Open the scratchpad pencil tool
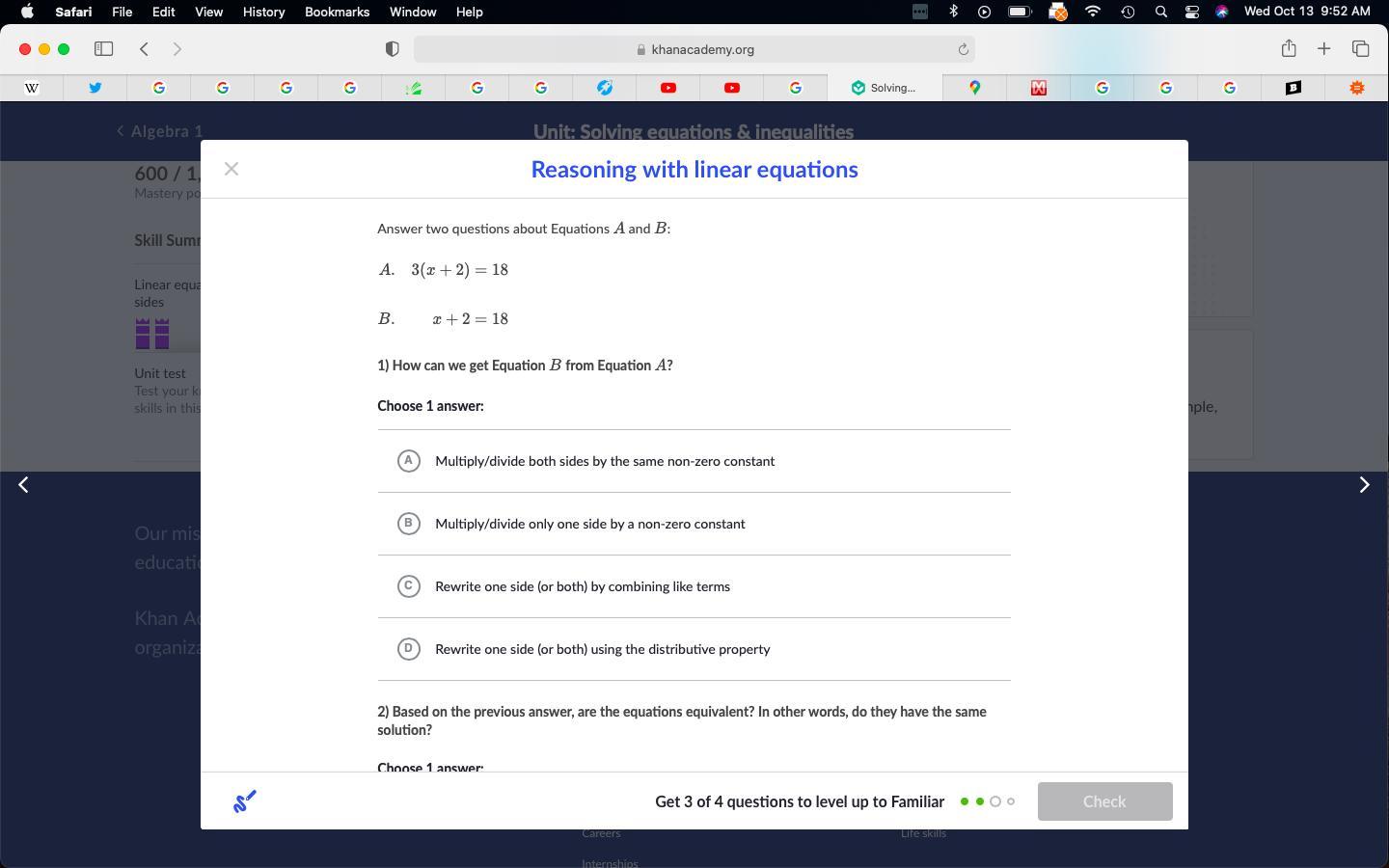This screenshot has width=1389, height=868. point(245,801)
